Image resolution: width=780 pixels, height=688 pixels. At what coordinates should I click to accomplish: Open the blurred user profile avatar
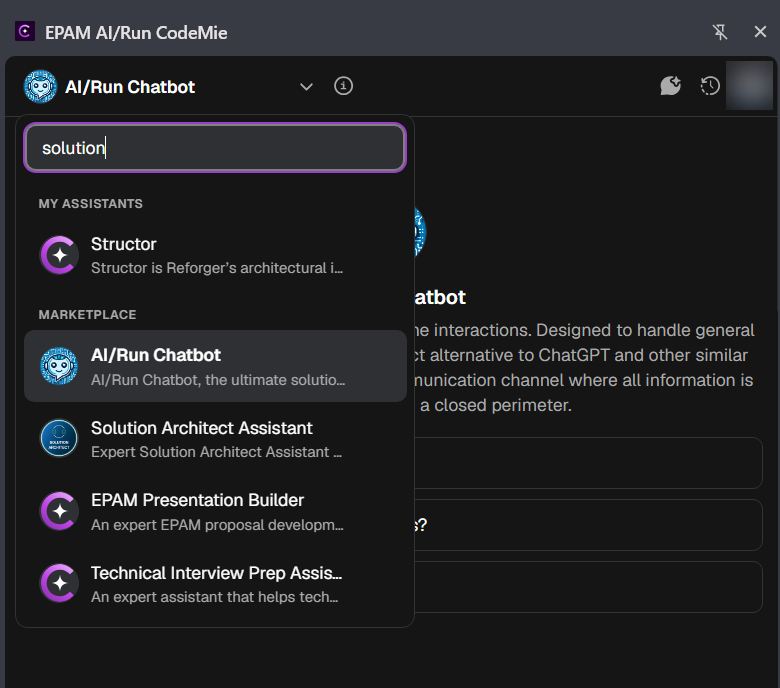pyautogui.click(x=749, y=86)
